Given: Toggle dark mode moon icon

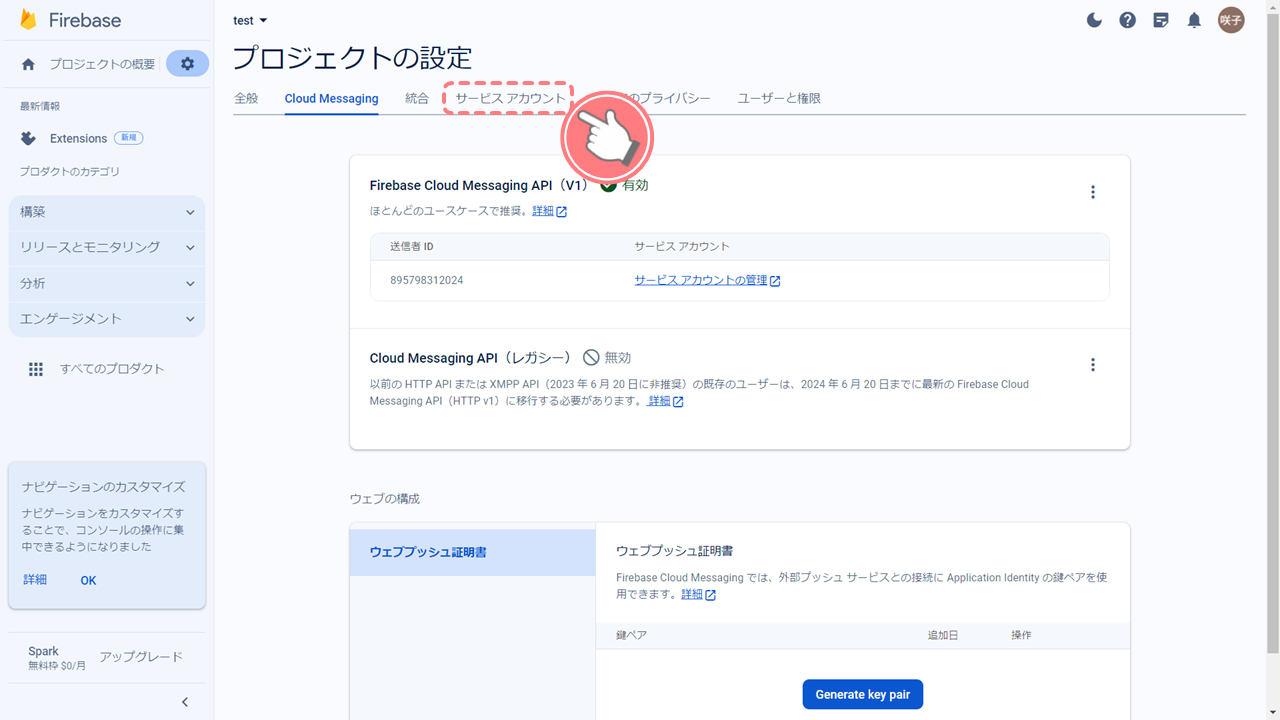Looking at the screenshot, I should click(1094, 20).
